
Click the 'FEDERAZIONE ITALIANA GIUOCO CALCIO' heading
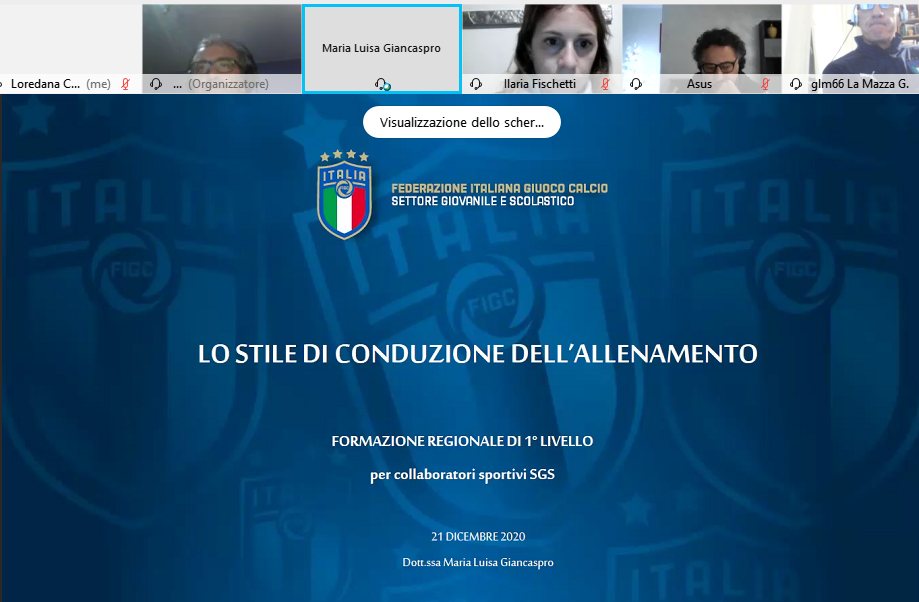point(499,188)
